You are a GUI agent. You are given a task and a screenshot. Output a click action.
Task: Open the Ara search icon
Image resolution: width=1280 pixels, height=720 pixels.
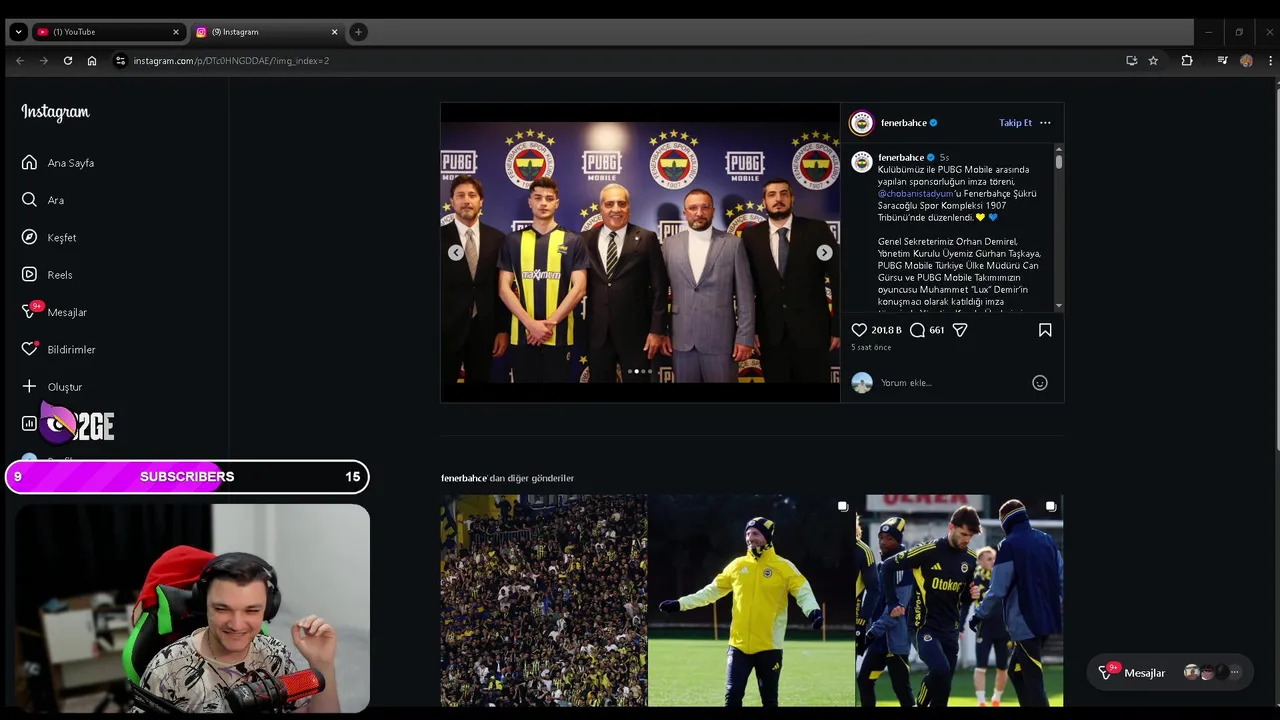point(29,200)
